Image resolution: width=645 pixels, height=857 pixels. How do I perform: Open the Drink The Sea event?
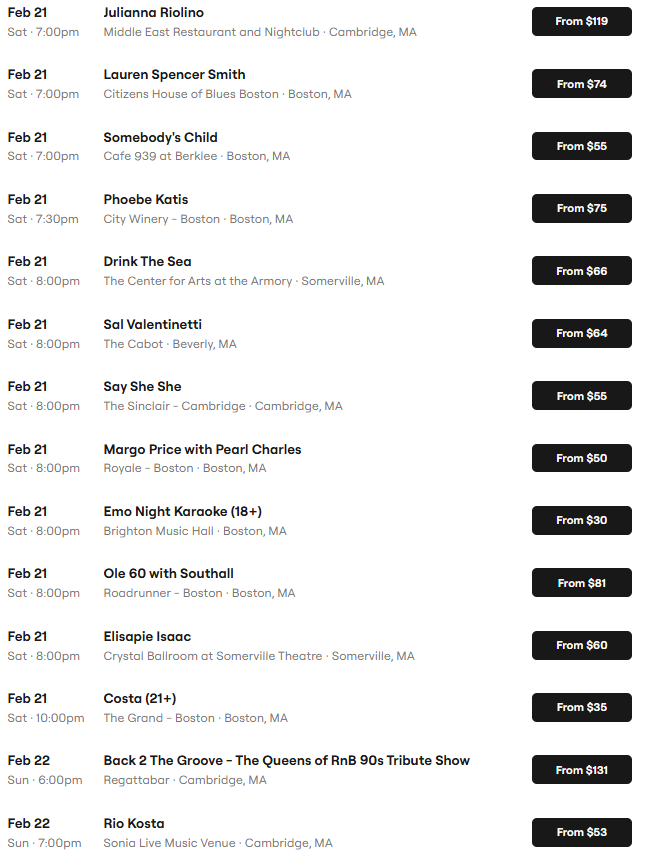click(x=147, y=261)
